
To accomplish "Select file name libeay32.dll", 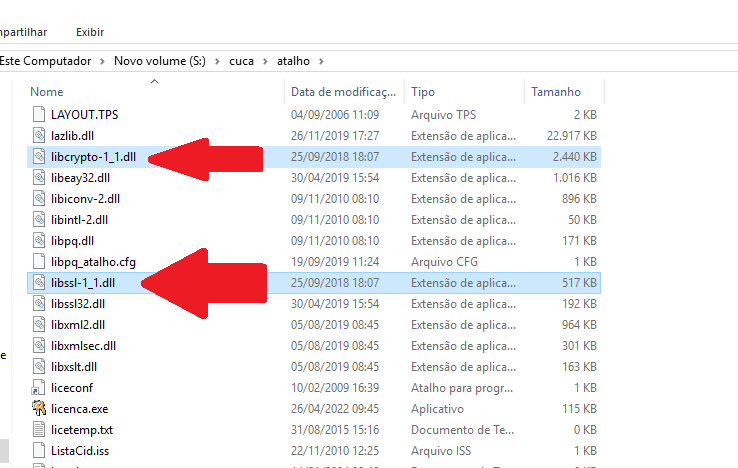I will pyautogui.click(x=80, y=178).
